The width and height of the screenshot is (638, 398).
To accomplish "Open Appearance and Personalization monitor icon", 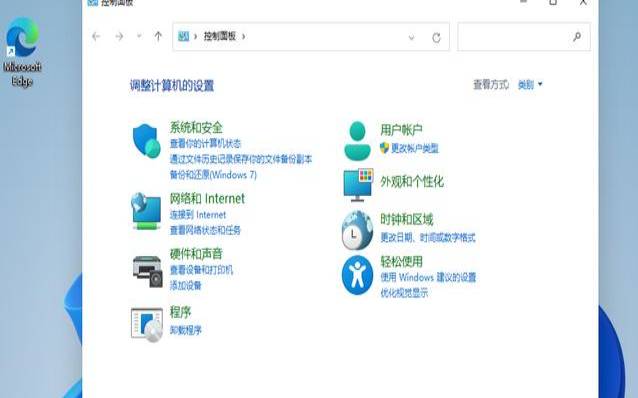I will tap(358, 185).
